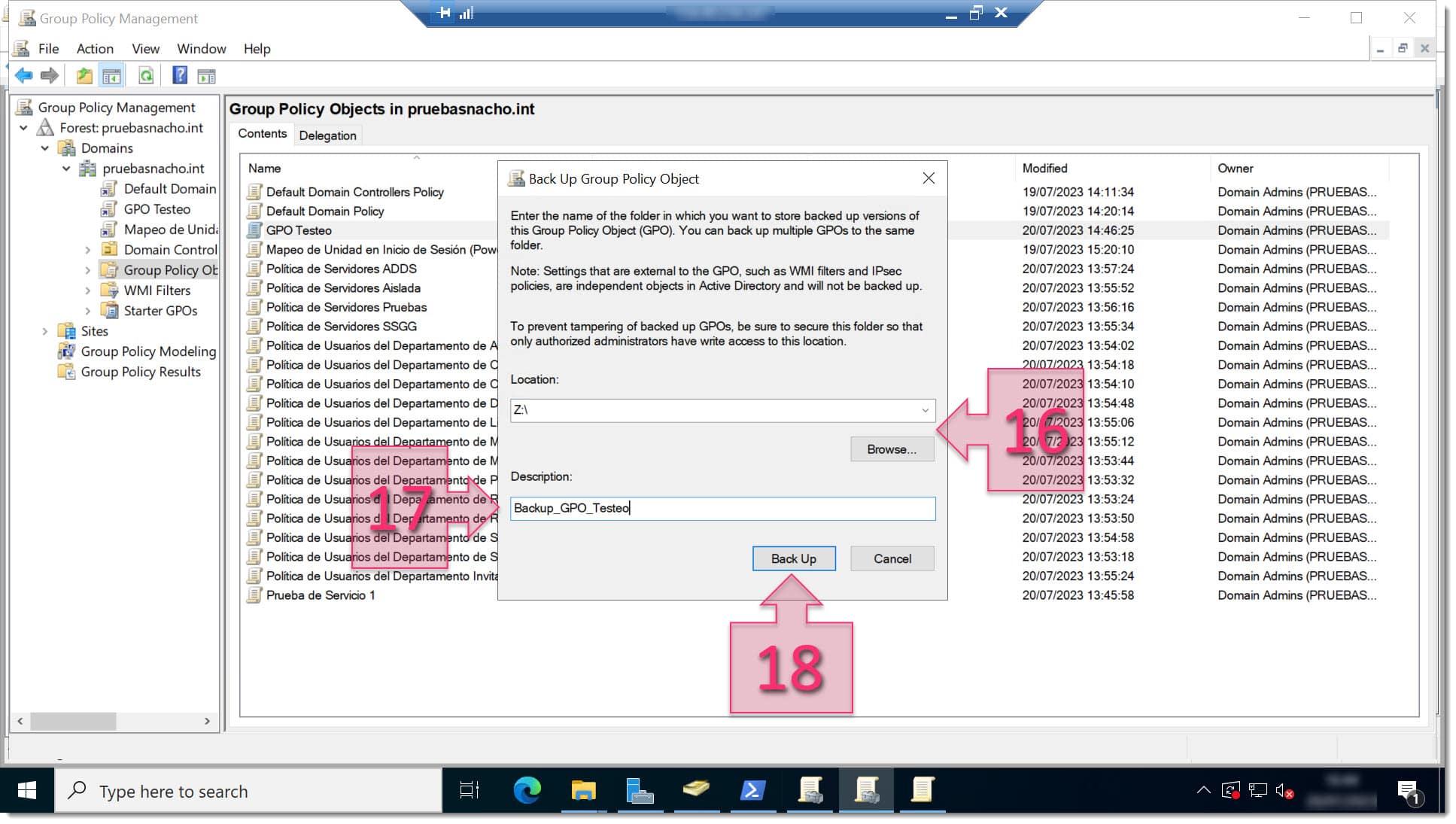Select Group Policy Modeling node
This screenshot has width=1456, height=824.
(x=148, y=352)
